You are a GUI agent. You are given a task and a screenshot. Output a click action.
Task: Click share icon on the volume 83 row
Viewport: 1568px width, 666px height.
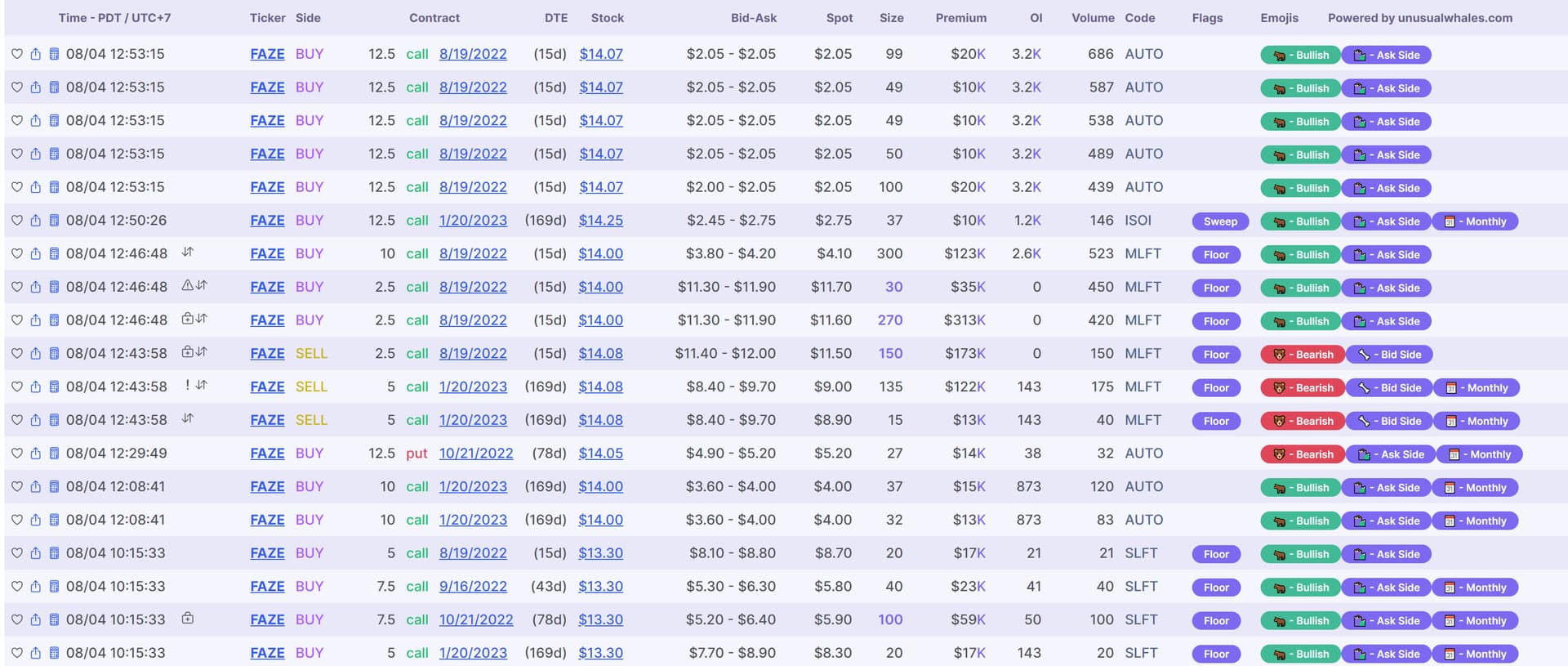pyautogui.click(x=35, y=521)
